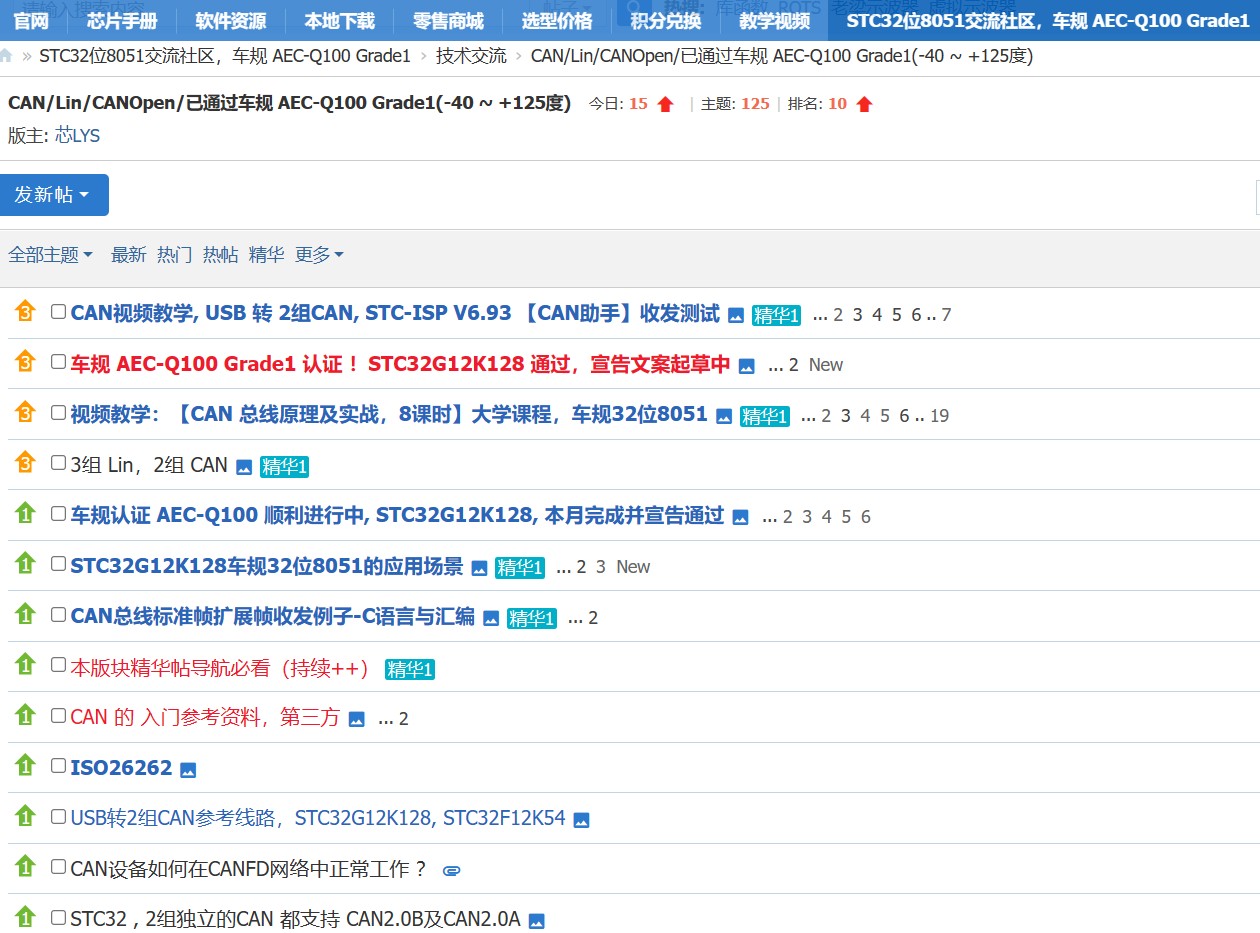Open 本地下载 in top navigation

[340, 20]
